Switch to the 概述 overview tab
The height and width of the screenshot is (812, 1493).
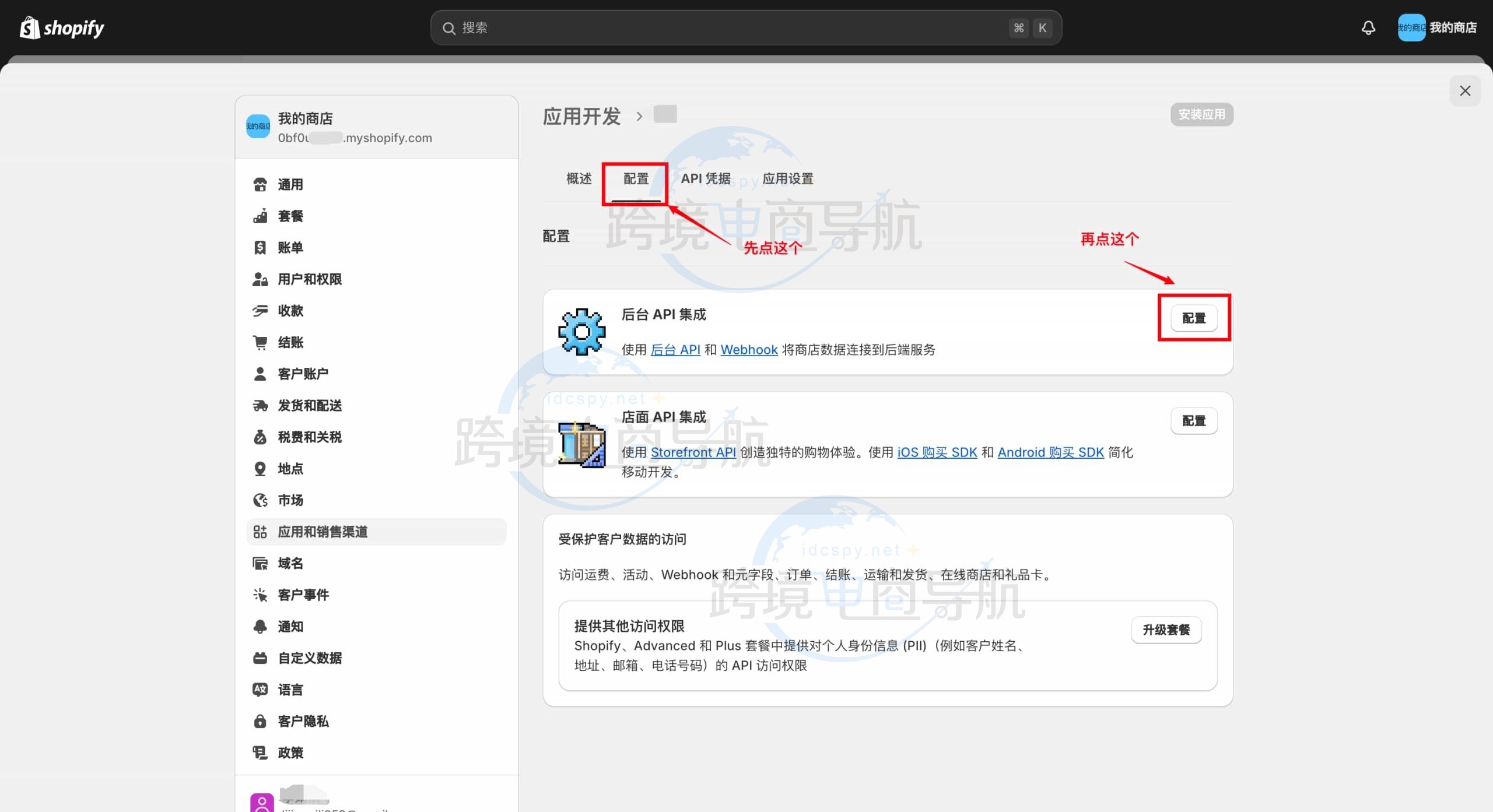point(579,179)
